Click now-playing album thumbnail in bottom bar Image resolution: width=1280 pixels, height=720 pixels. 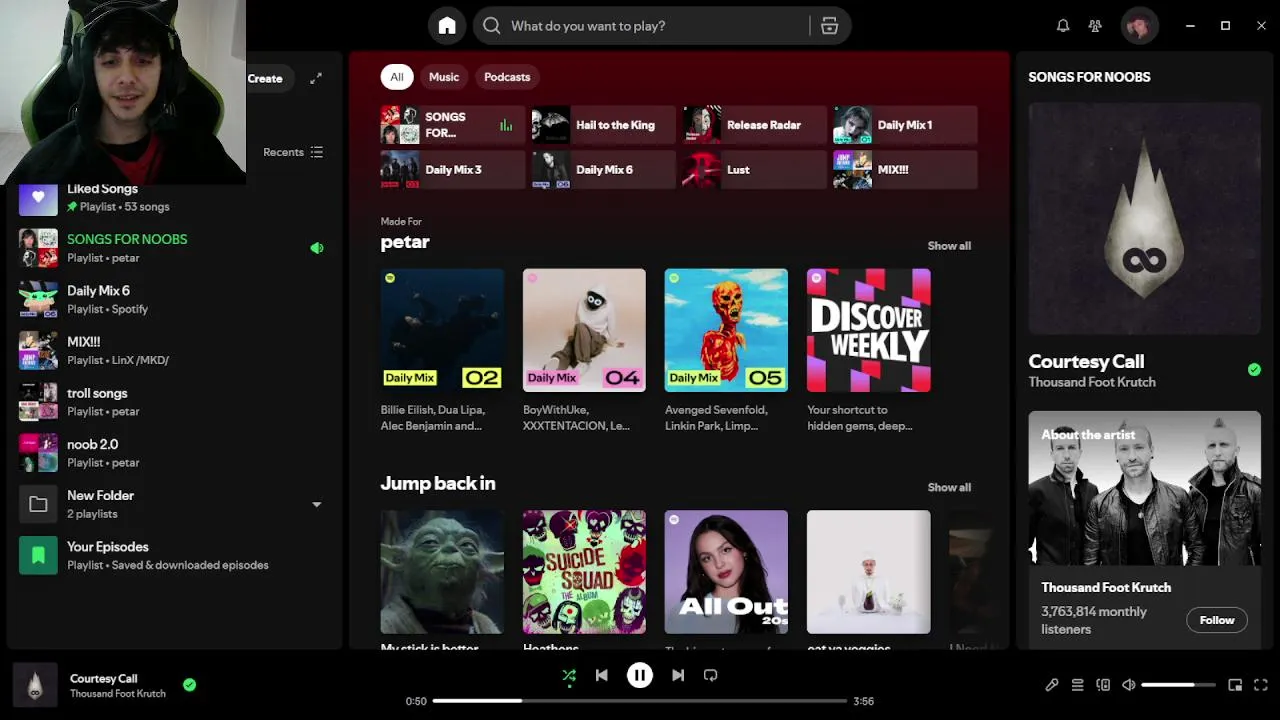click(35, 685)
